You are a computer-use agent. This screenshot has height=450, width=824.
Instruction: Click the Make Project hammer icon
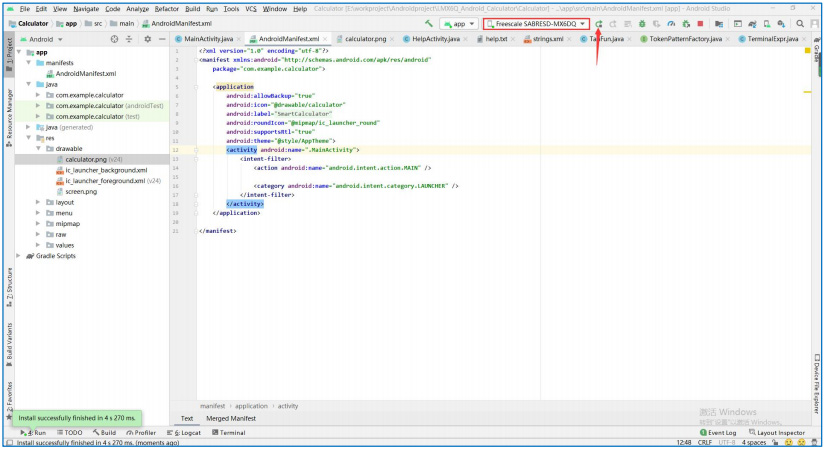[x=429, y=23]
